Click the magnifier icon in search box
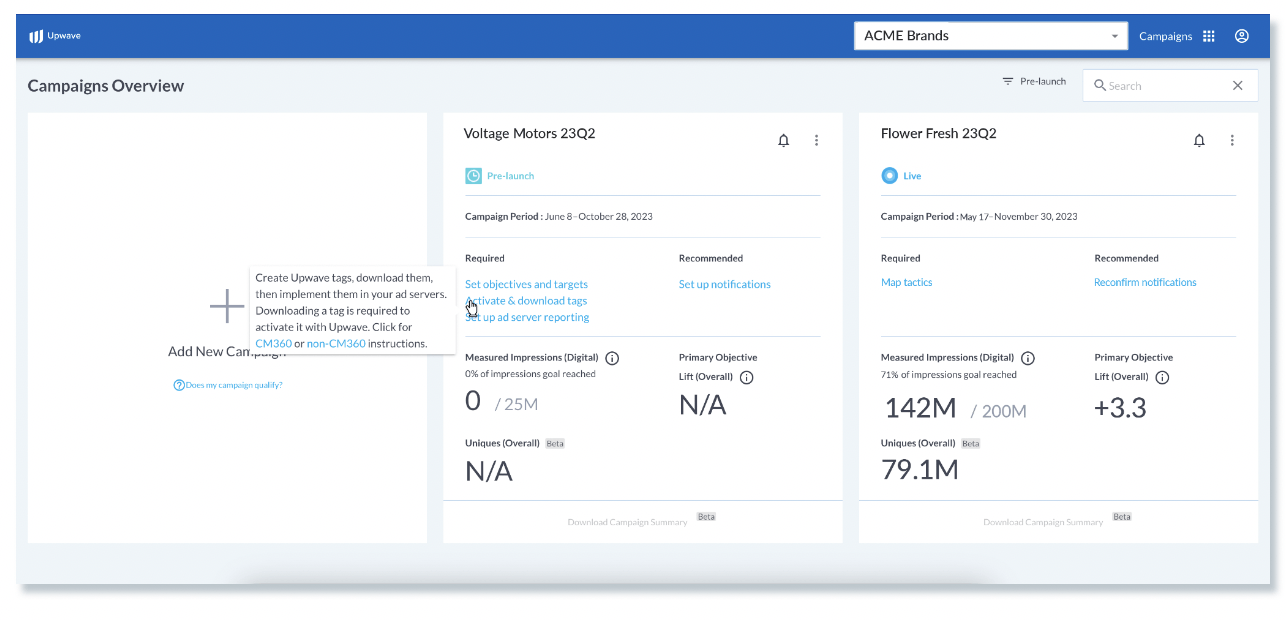The width and height of the screenshot is (1286, 620). click(1100, 86)
